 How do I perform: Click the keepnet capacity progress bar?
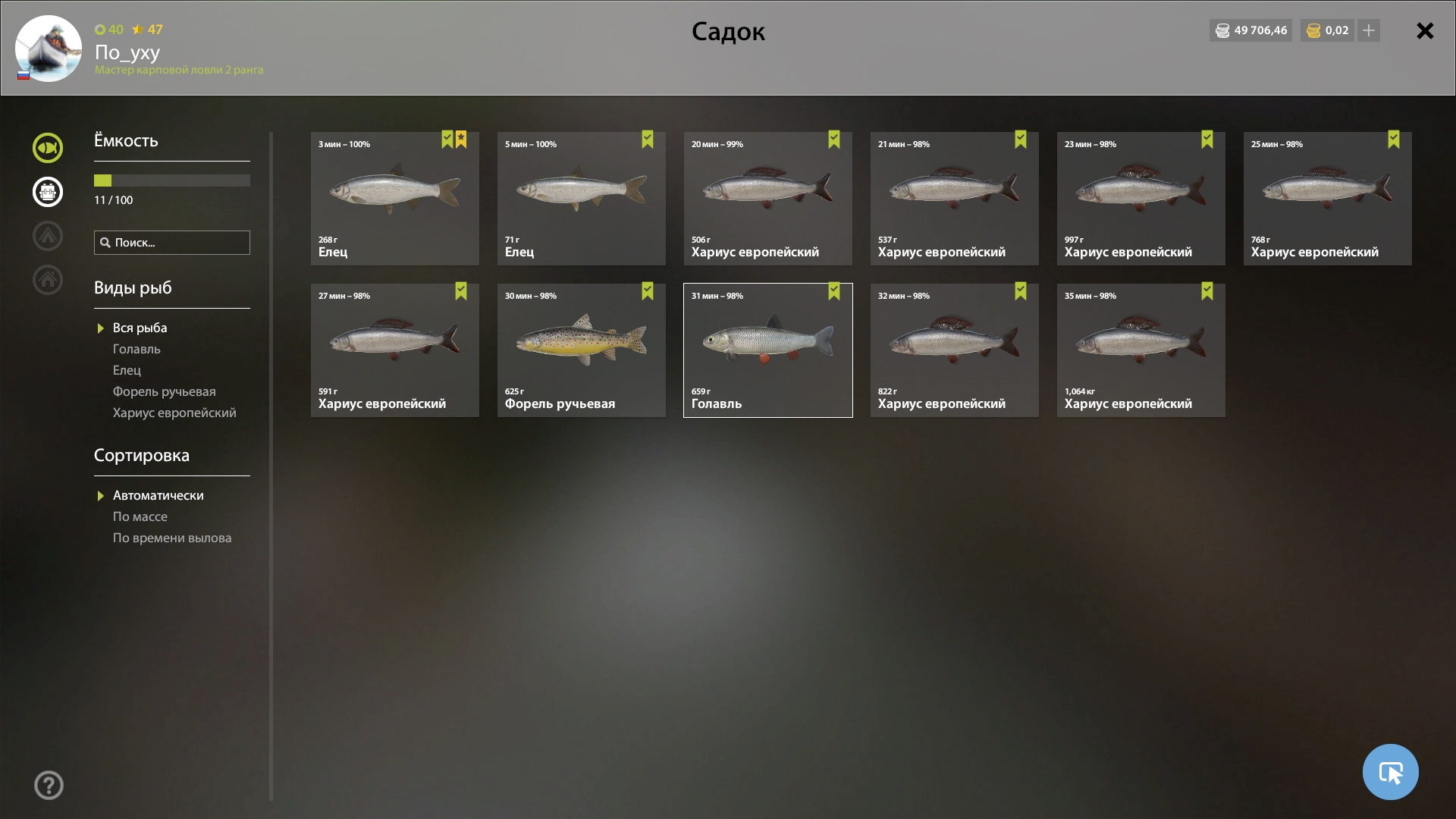tap(172, 180)
